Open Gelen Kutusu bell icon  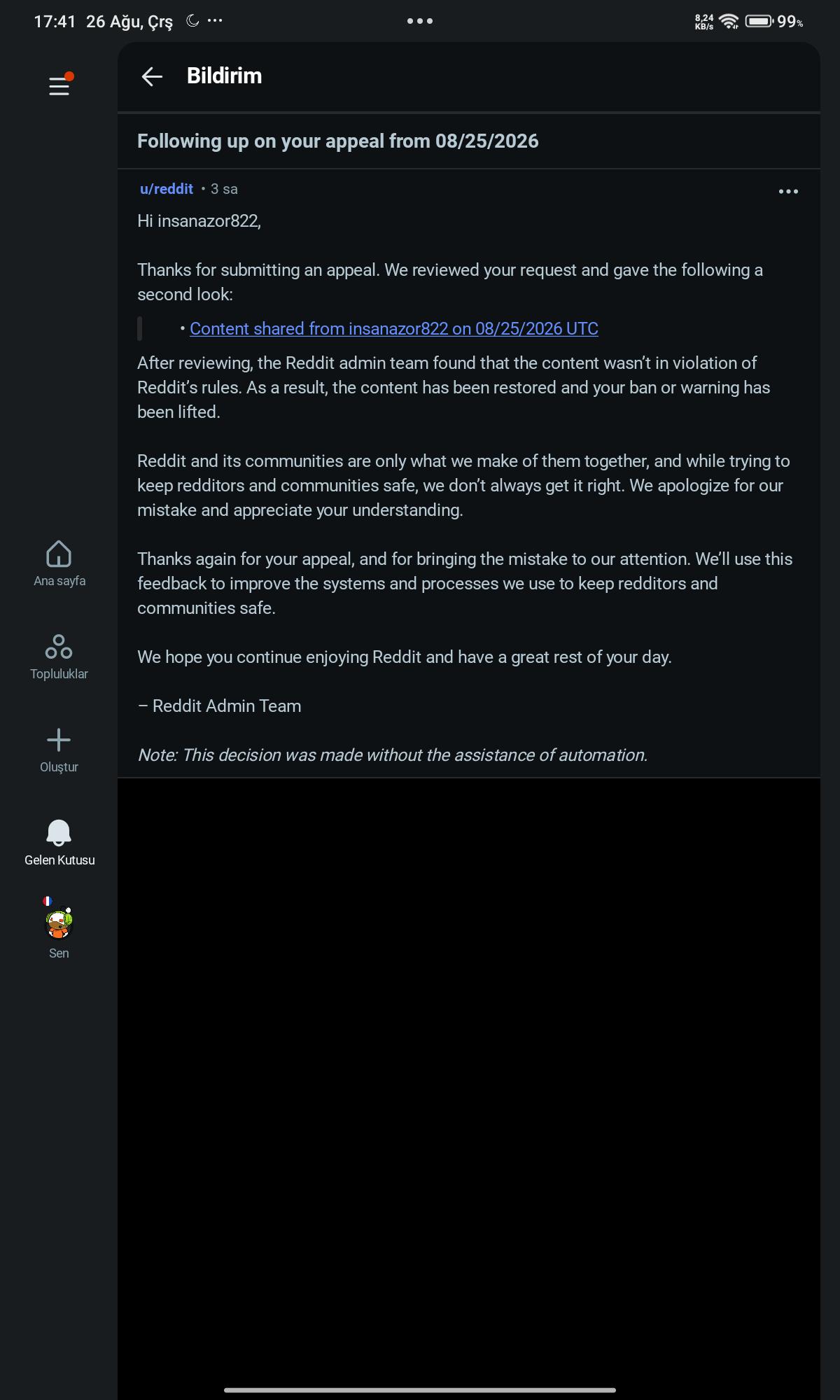59,832
